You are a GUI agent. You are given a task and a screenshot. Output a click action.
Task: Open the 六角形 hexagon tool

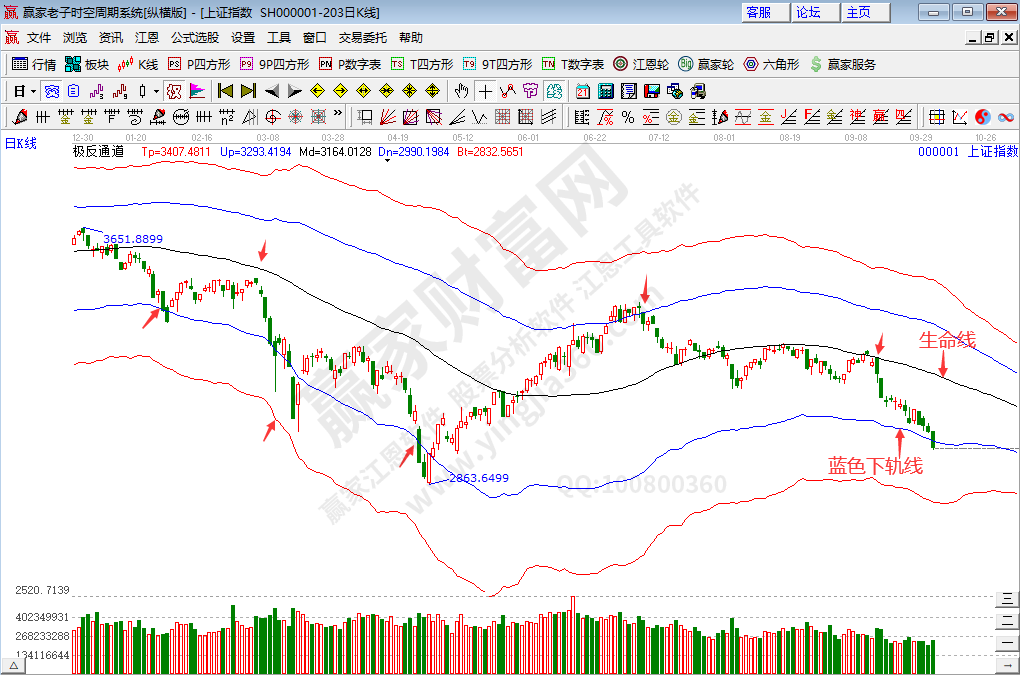click(770, 64)
